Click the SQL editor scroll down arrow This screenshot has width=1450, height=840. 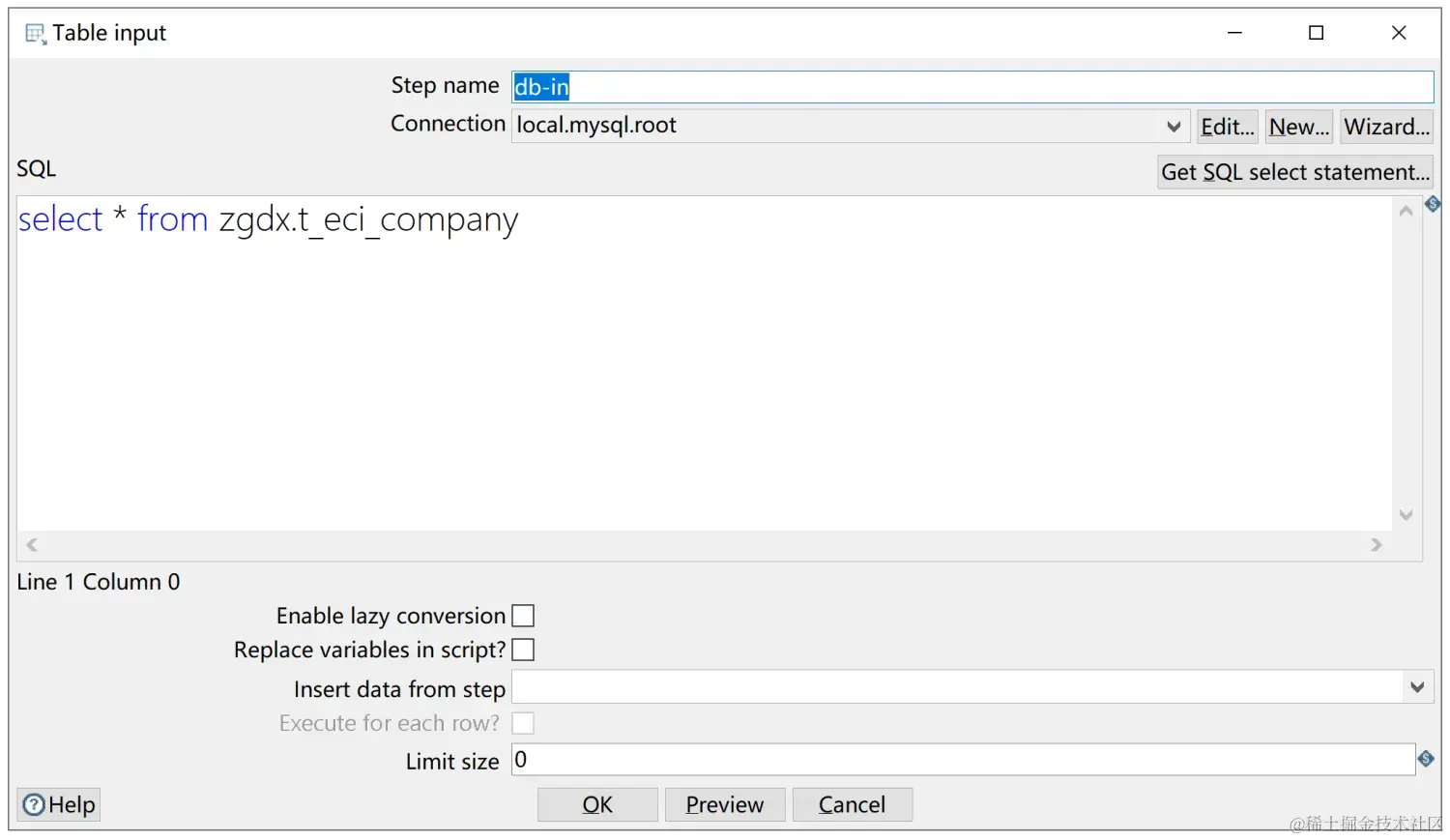click(1406, 515)
